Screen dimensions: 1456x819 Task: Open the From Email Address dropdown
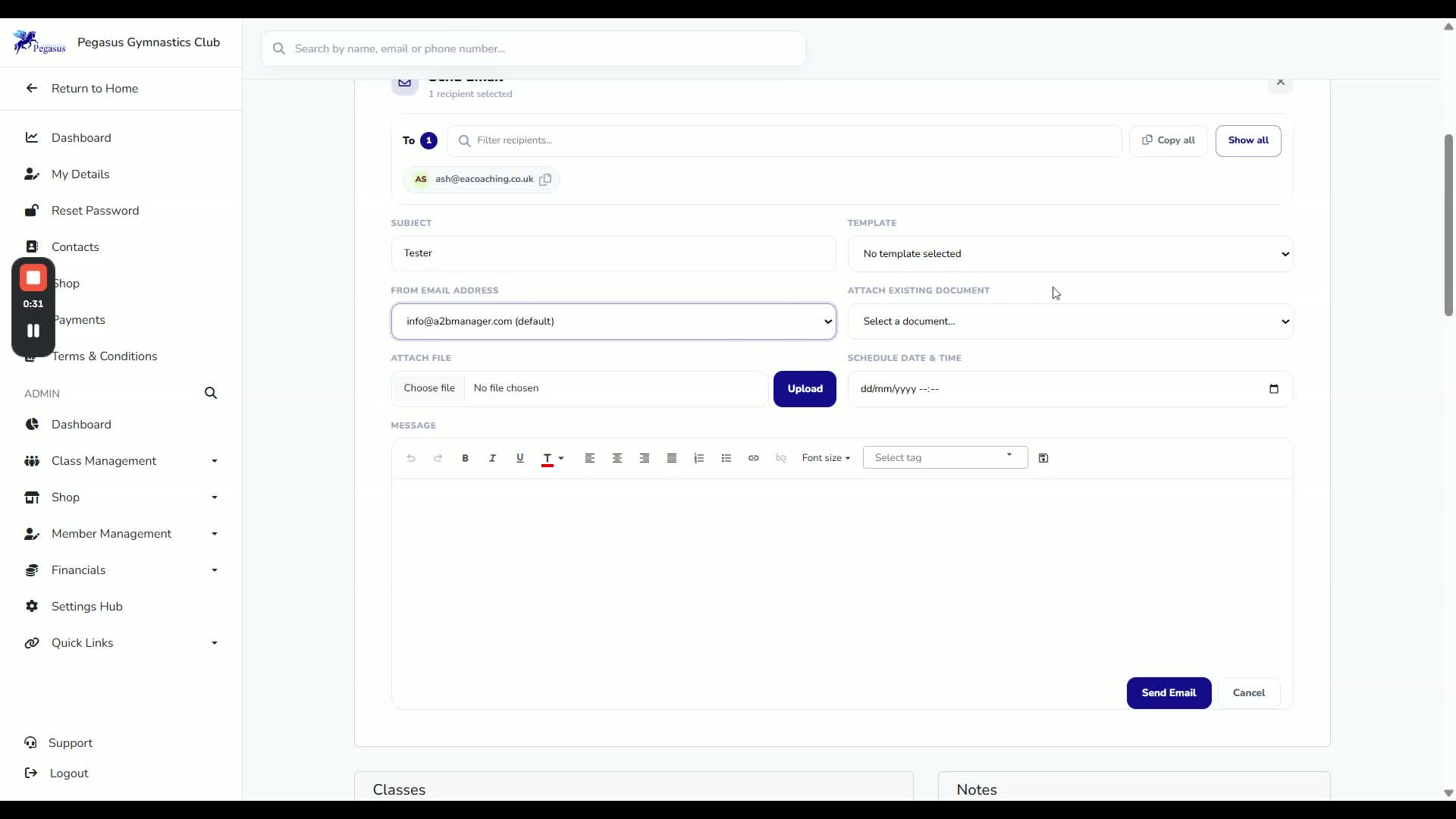613,322
